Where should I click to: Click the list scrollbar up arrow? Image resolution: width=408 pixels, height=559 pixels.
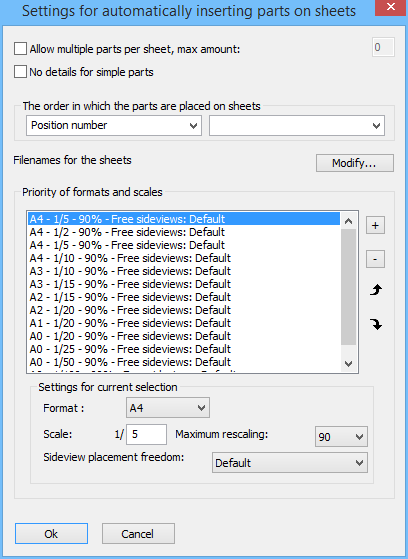[x=348, y=221]
